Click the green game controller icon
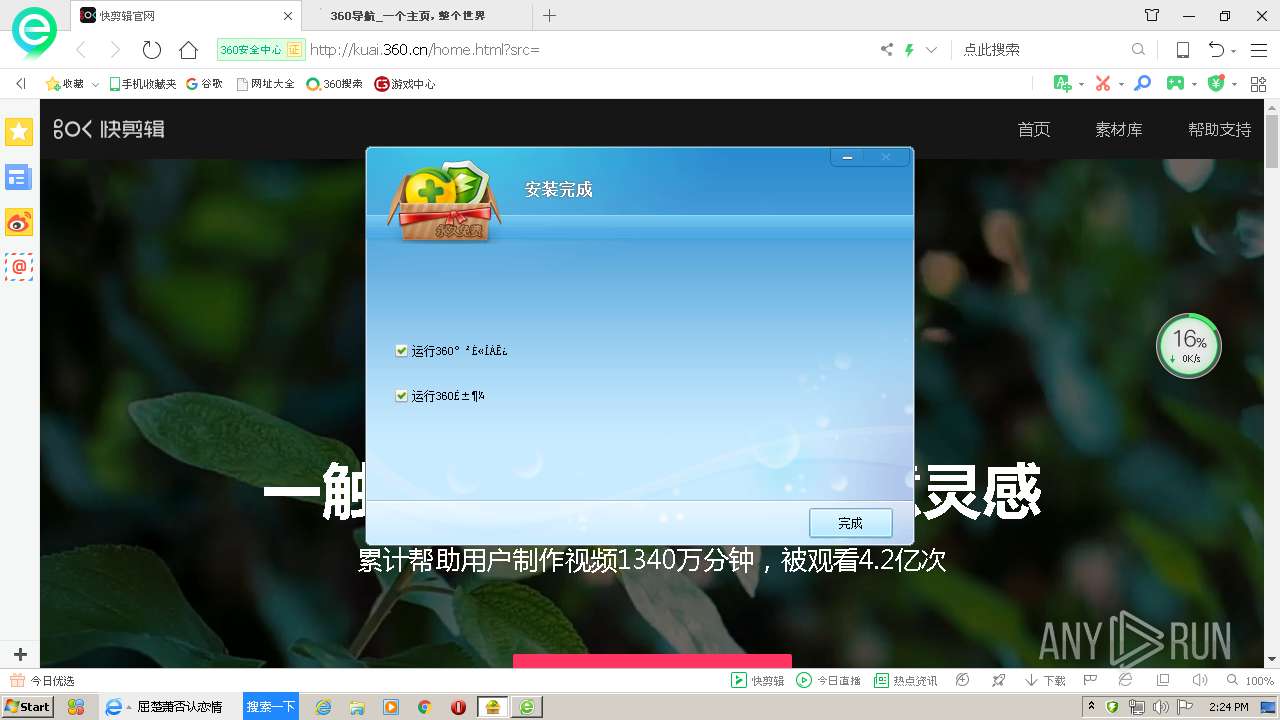 1176,84
